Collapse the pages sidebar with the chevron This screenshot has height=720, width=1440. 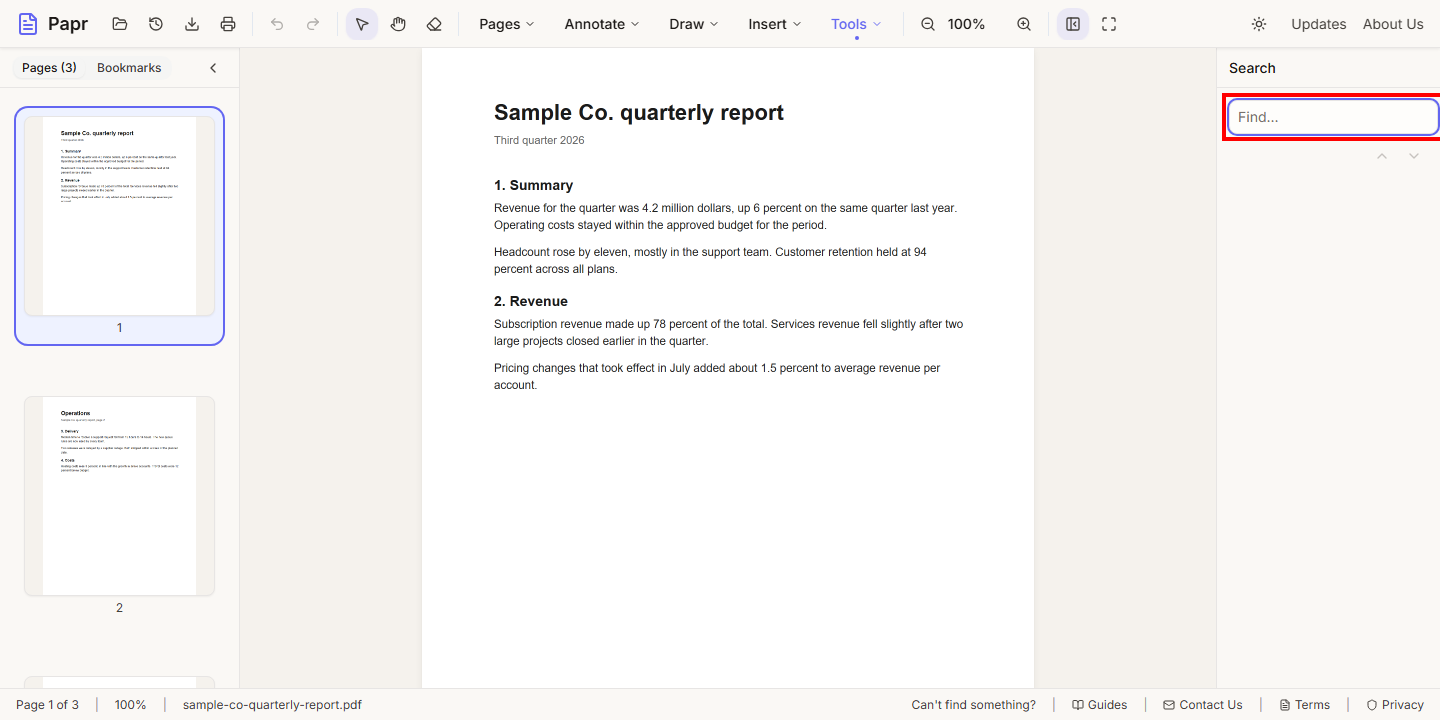pos(213,68)
